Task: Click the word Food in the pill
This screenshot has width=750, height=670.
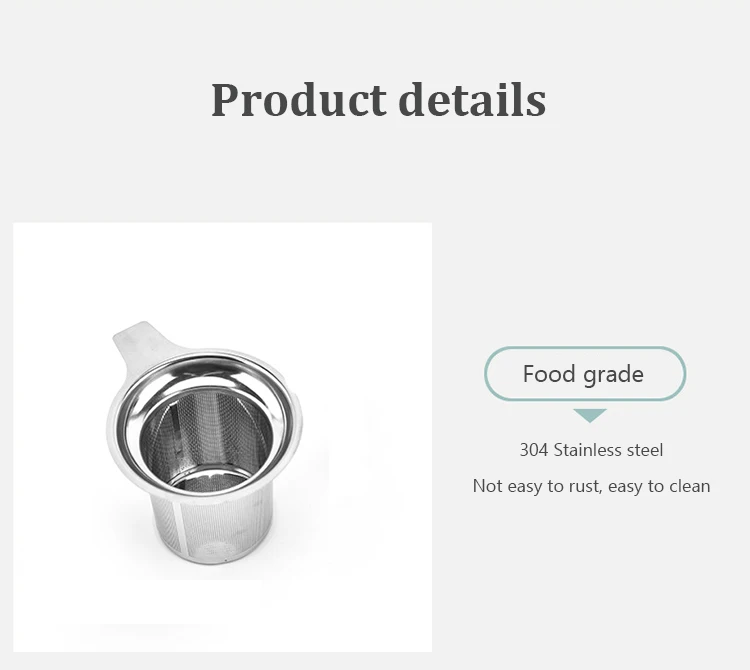Action: coord(549,374)
